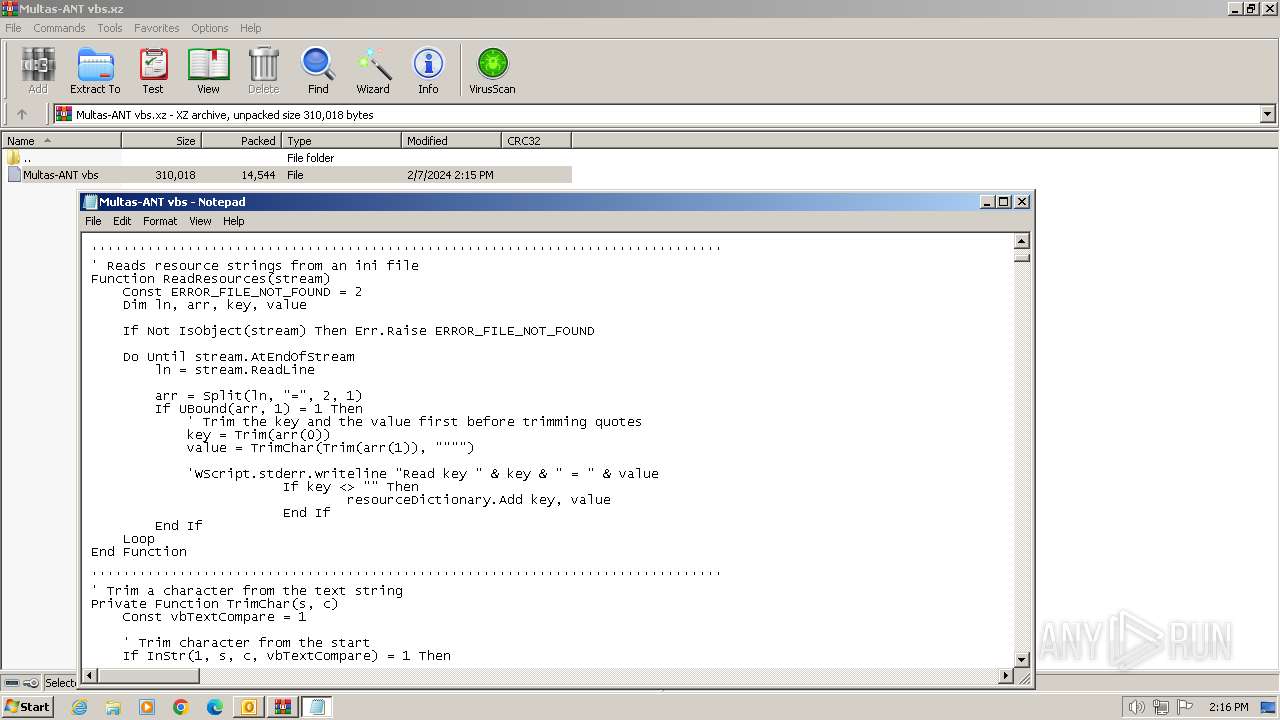
Task: Sort file list by CRC32 column
Action: click(536, 141)
